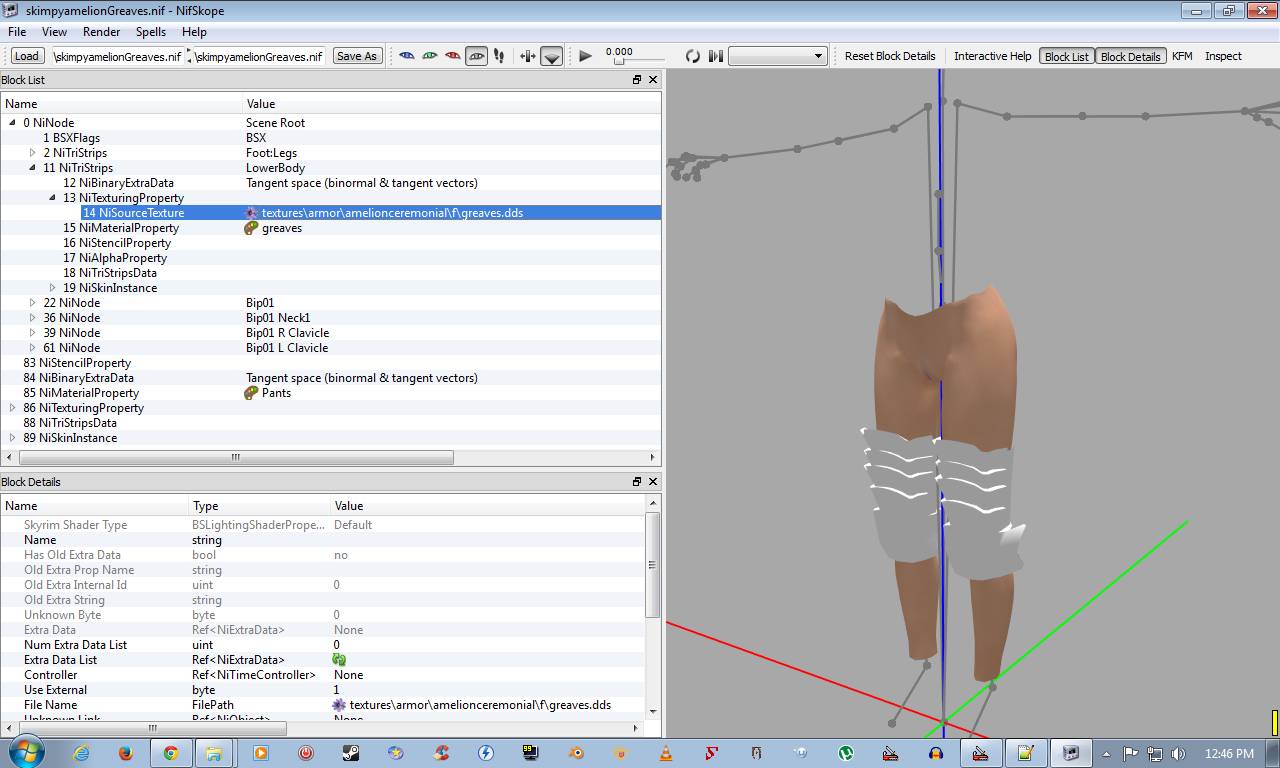The height and width of the screenshot is (768, 1280).
Task: Click the green refresh icon in Extra Data List
Action: (x=339, y=660)
